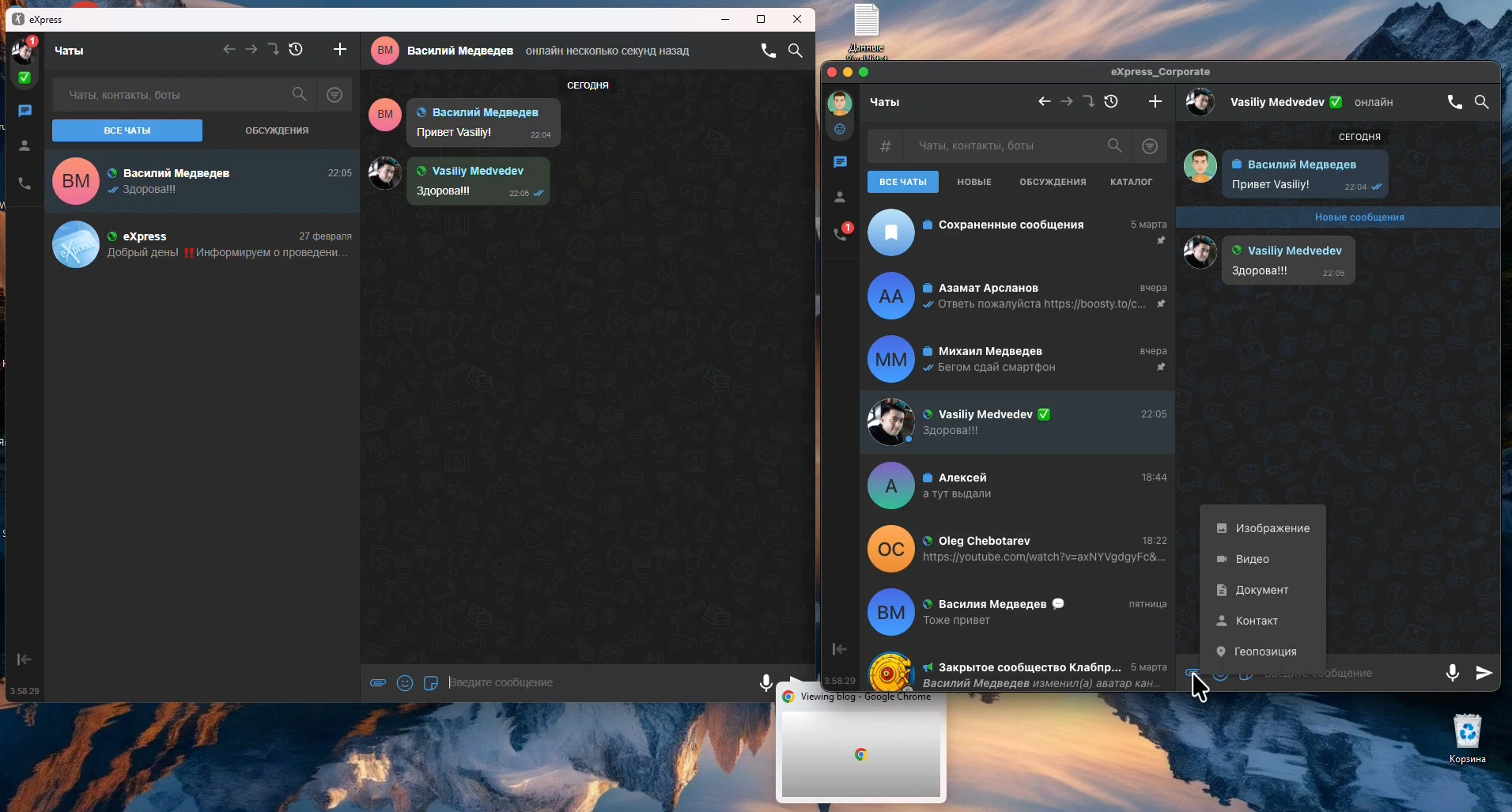1512x812 pixels.
Task: Collapse the left eXpress window sidebar
Action: (x=24, y=659)
